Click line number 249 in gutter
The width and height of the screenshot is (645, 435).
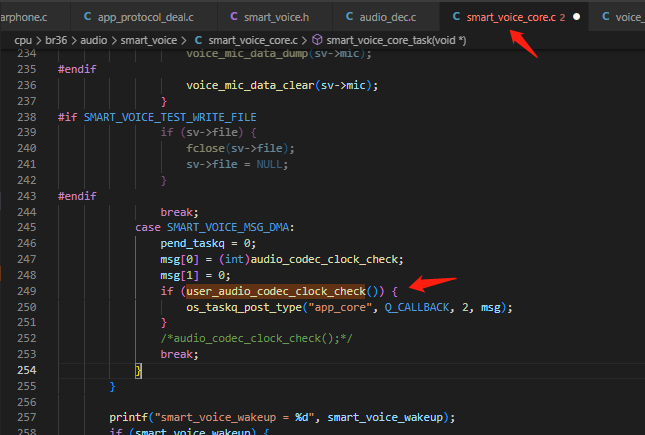click(x=27, y=291)
